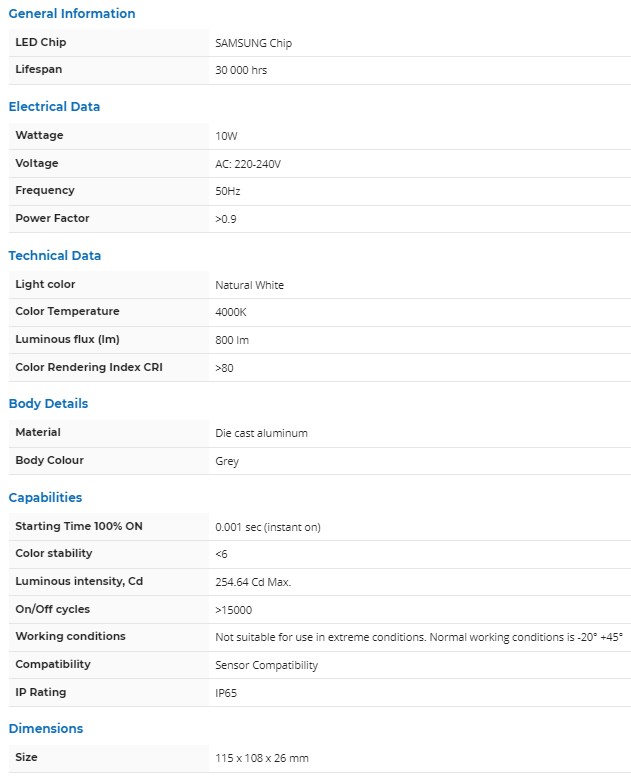
Task: Select the Starting Time 100% ON label
Action: [79, 526]
